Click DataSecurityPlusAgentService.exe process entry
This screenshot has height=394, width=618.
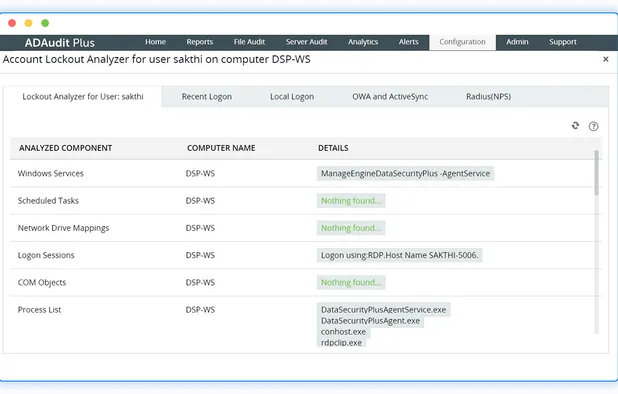click(383, 310)
